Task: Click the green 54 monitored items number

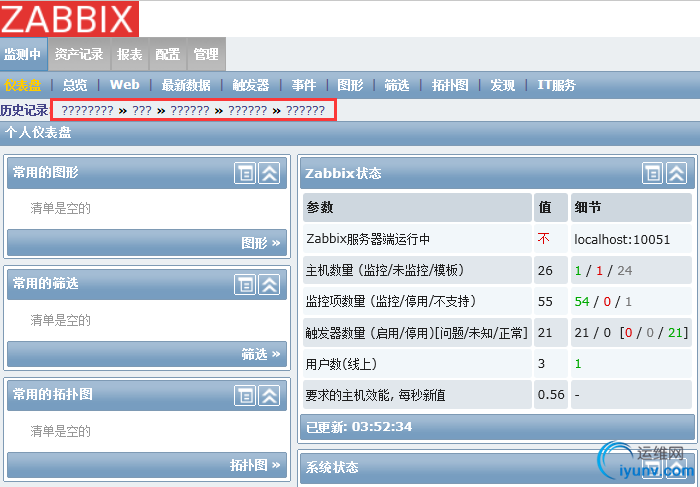Action: 582,302
